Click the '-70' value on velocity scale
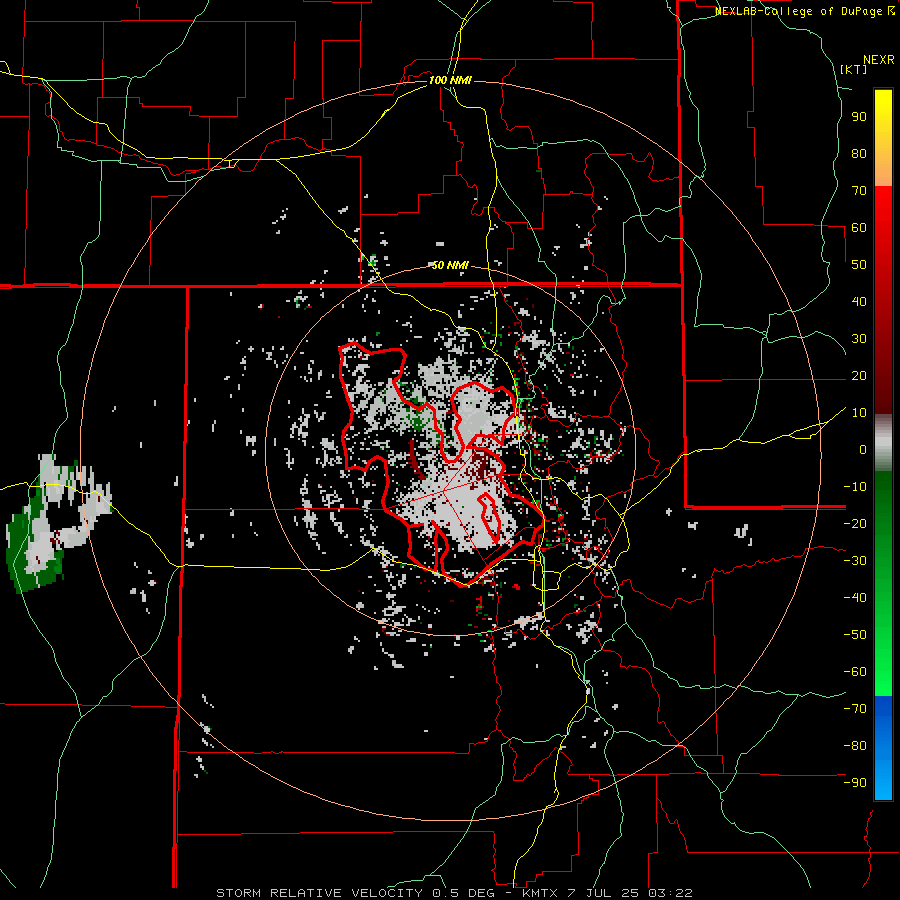This screenshot has height=900, width=900. (855, 709)
